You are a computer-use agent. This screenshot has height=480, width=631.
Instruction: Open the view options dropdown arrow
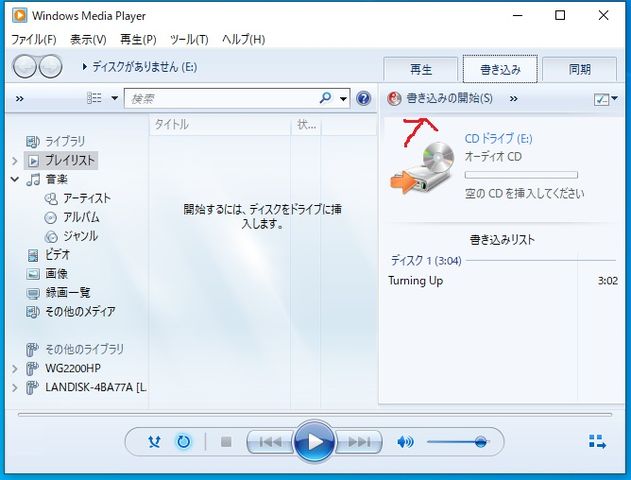point(114,98)
